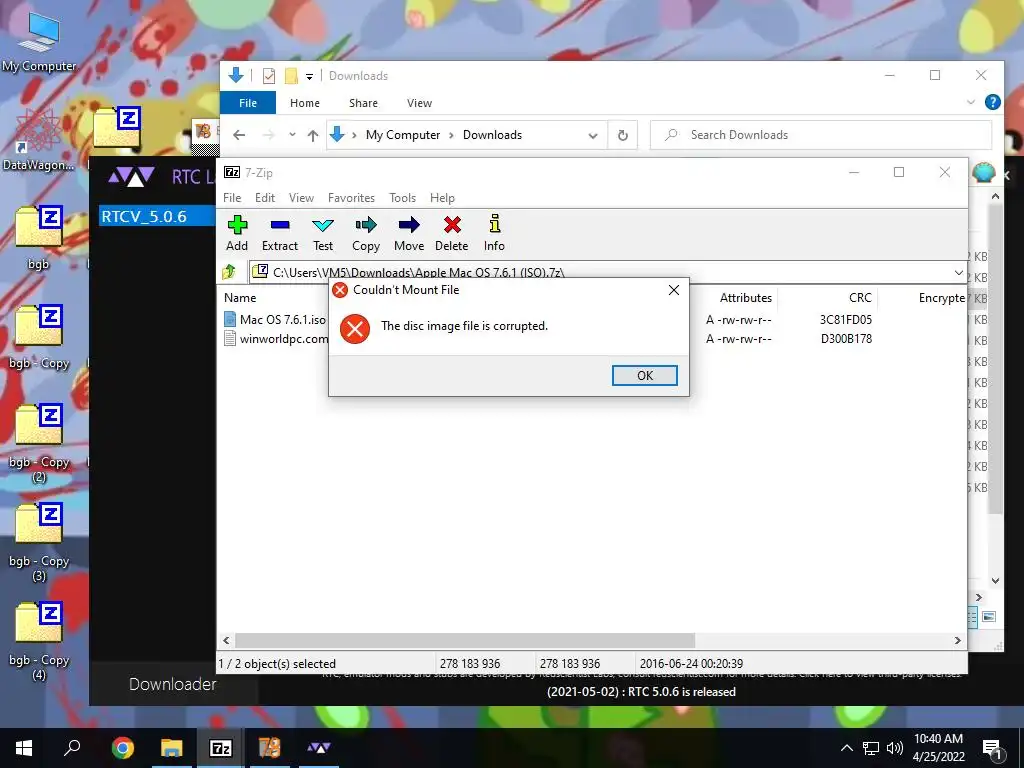Screen dimensions: 1024x768
Task: Open recent locations dropdown in Explorer
Action: [292, 135]
